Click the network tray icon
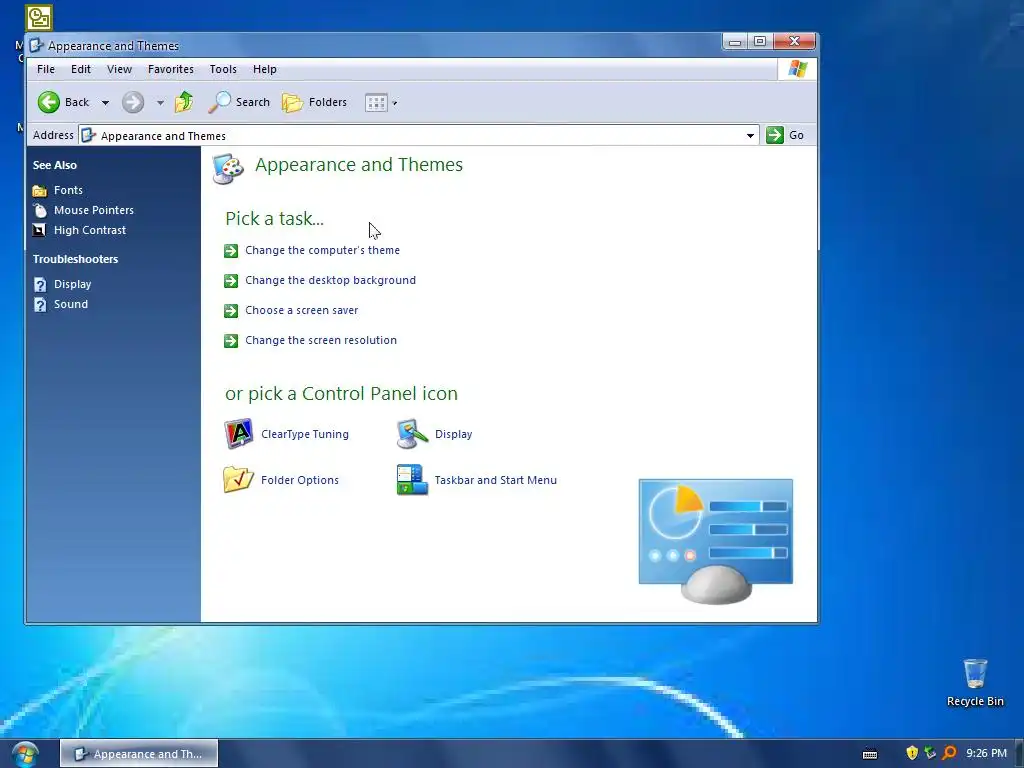This screenshot has width=1024, height=768. [930, 753]
